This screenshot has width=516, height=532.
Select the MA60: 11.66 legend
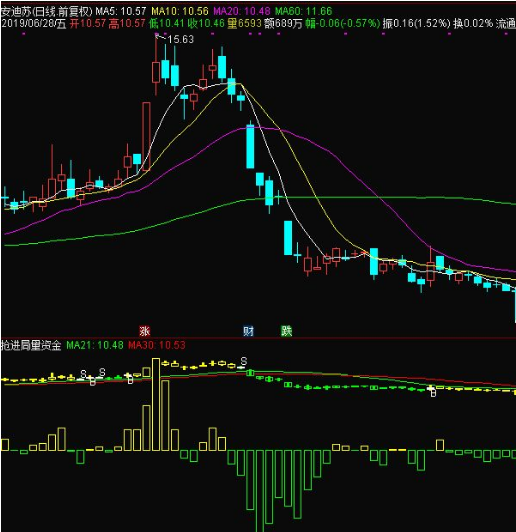point(304,11)
